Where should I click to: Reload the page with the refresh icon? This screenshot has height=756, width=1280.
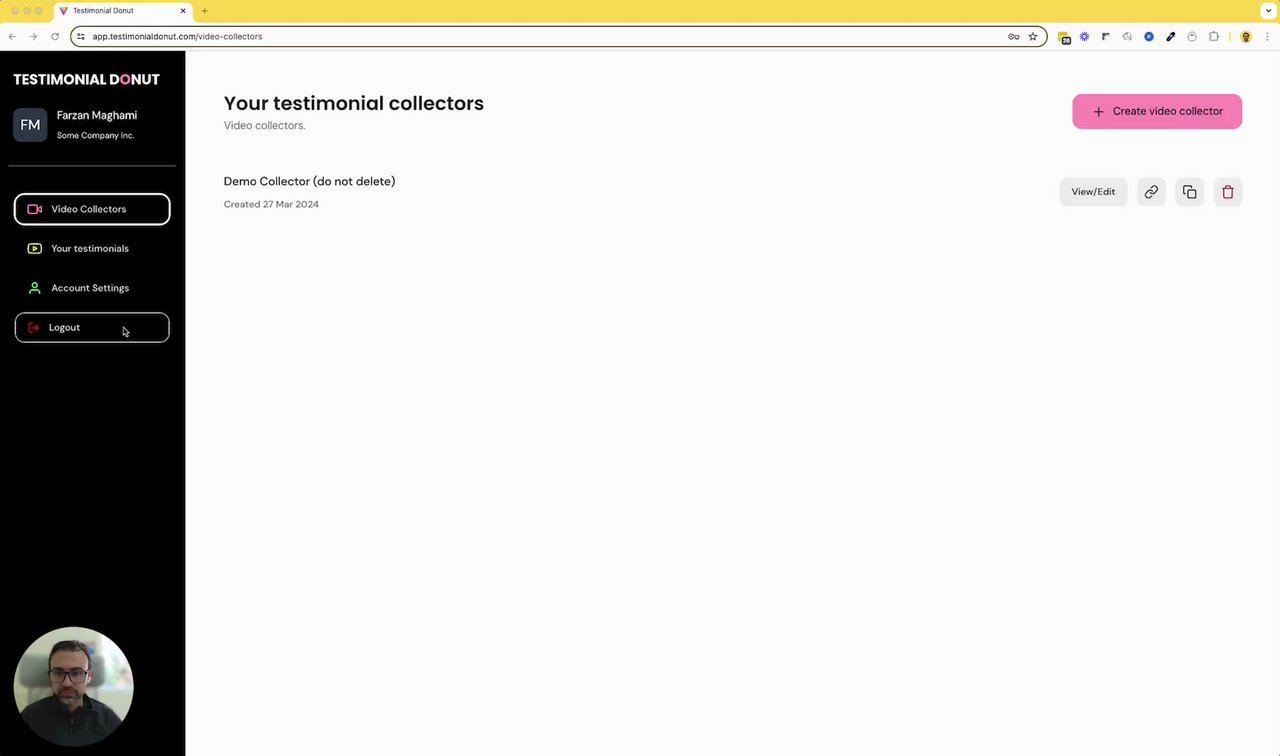coord(55,37)
